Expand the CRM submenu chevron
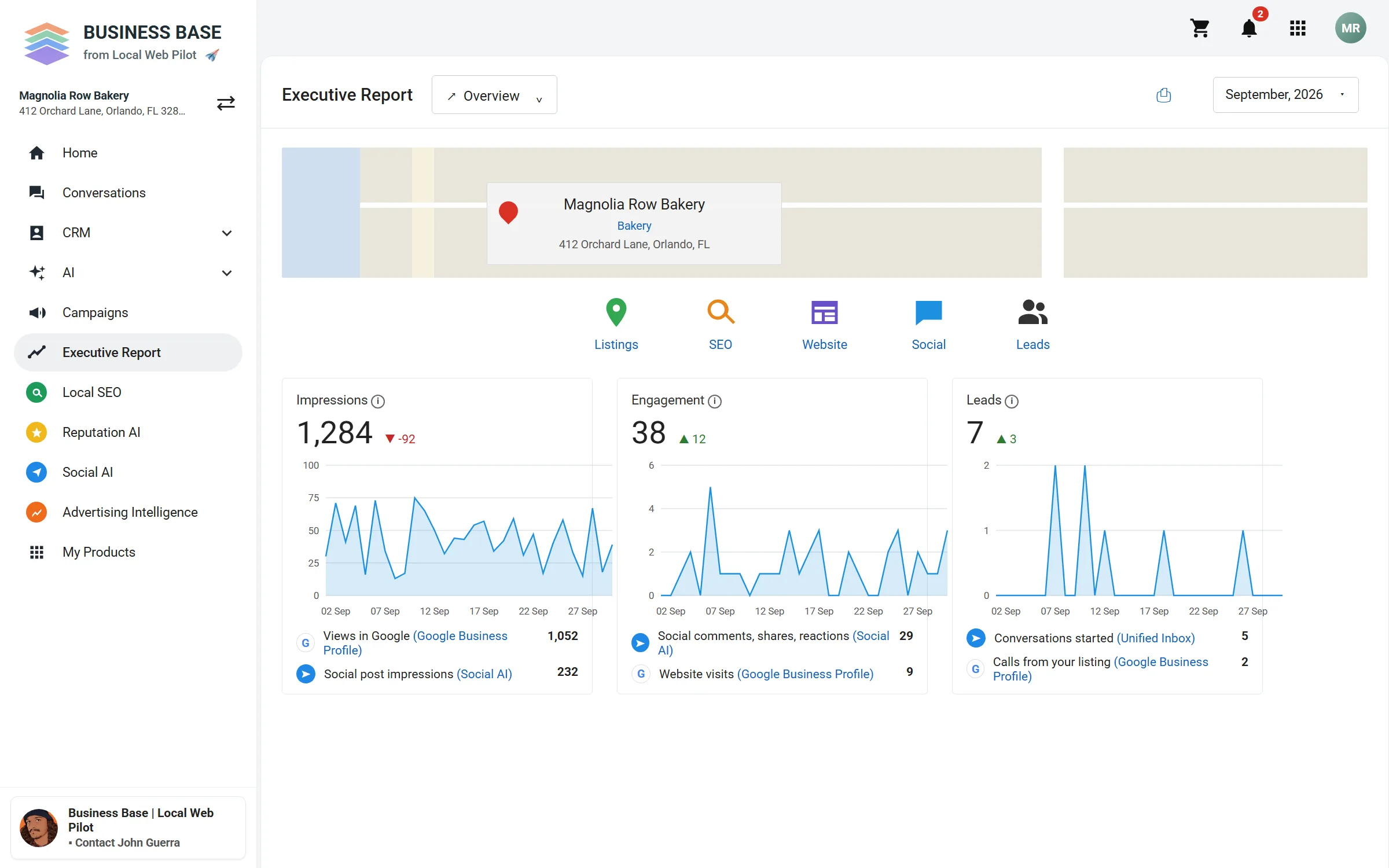Viewport: 1389px width, 868px height. coord(227,233)
